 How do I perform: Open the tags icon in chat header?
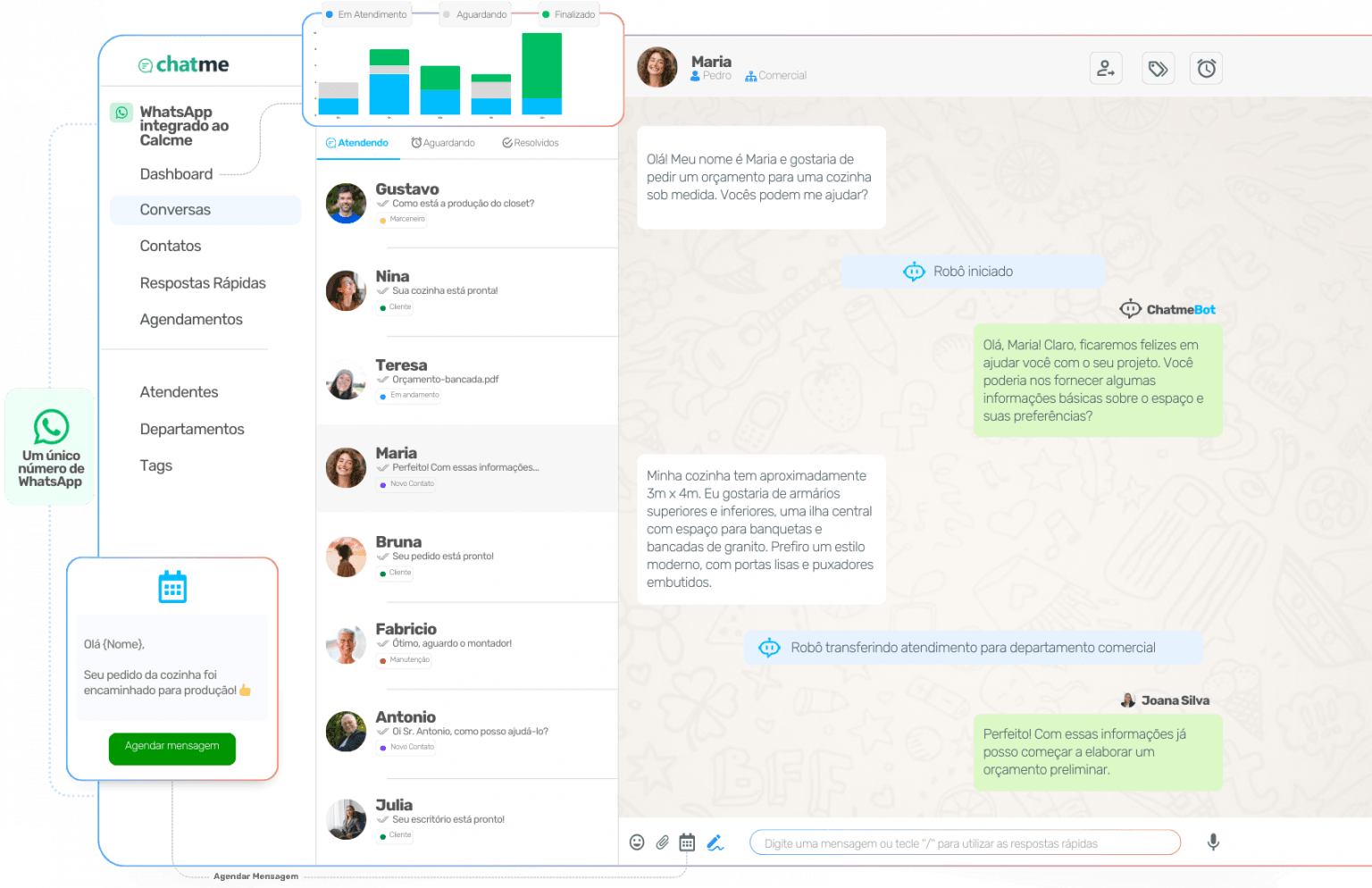coord(1158,69)
